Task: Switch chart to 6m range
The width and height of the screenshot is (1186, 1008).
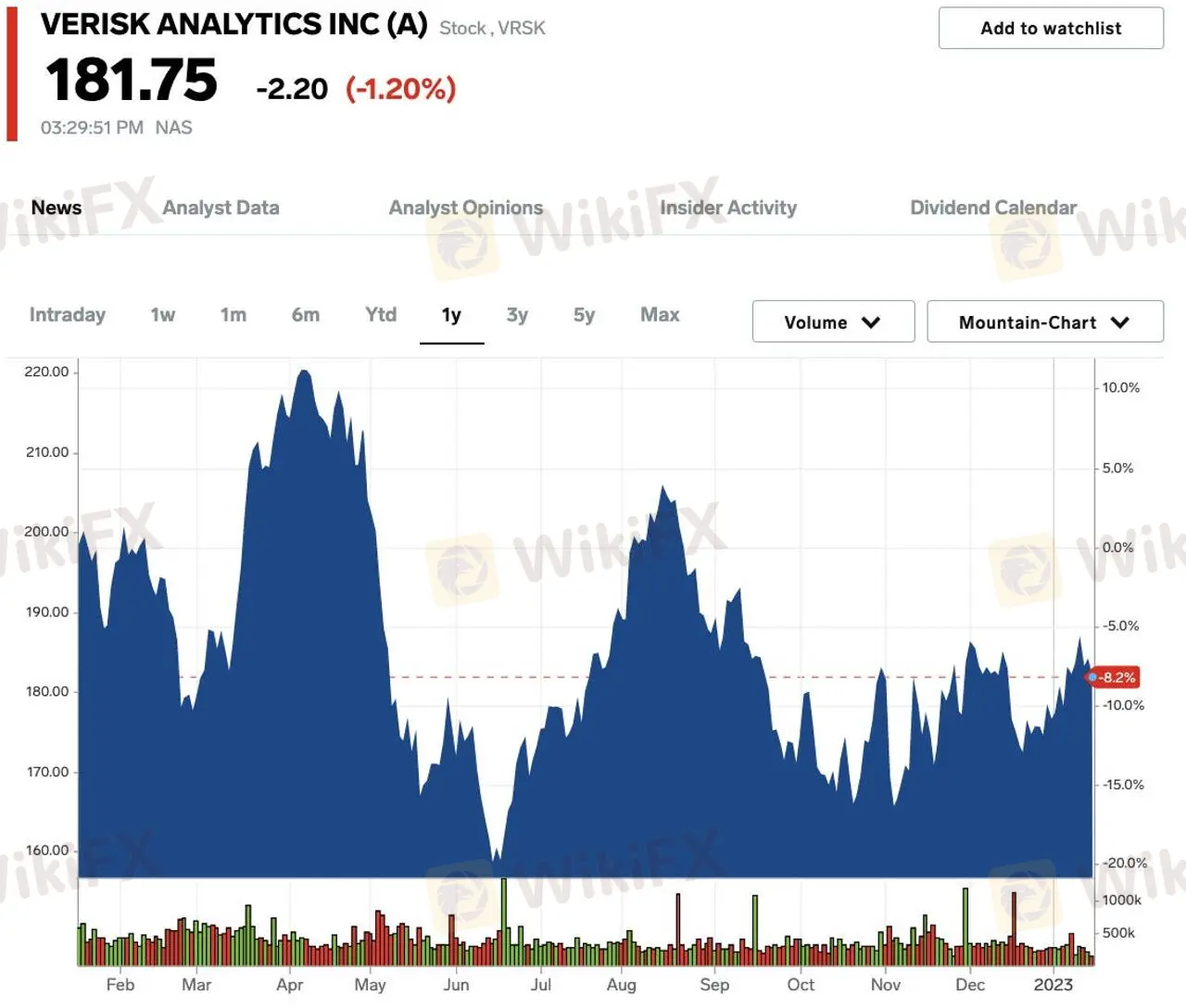Action: [306, 315]
